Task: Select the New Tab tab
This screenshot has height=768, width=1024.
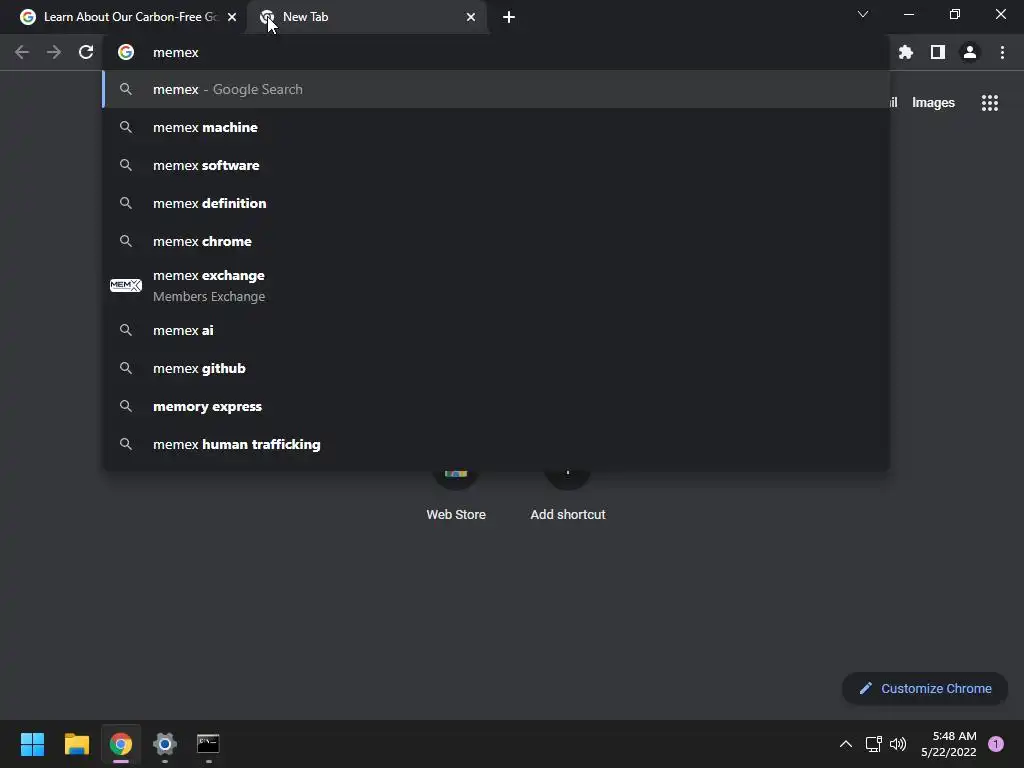Action: click(367, 17)
